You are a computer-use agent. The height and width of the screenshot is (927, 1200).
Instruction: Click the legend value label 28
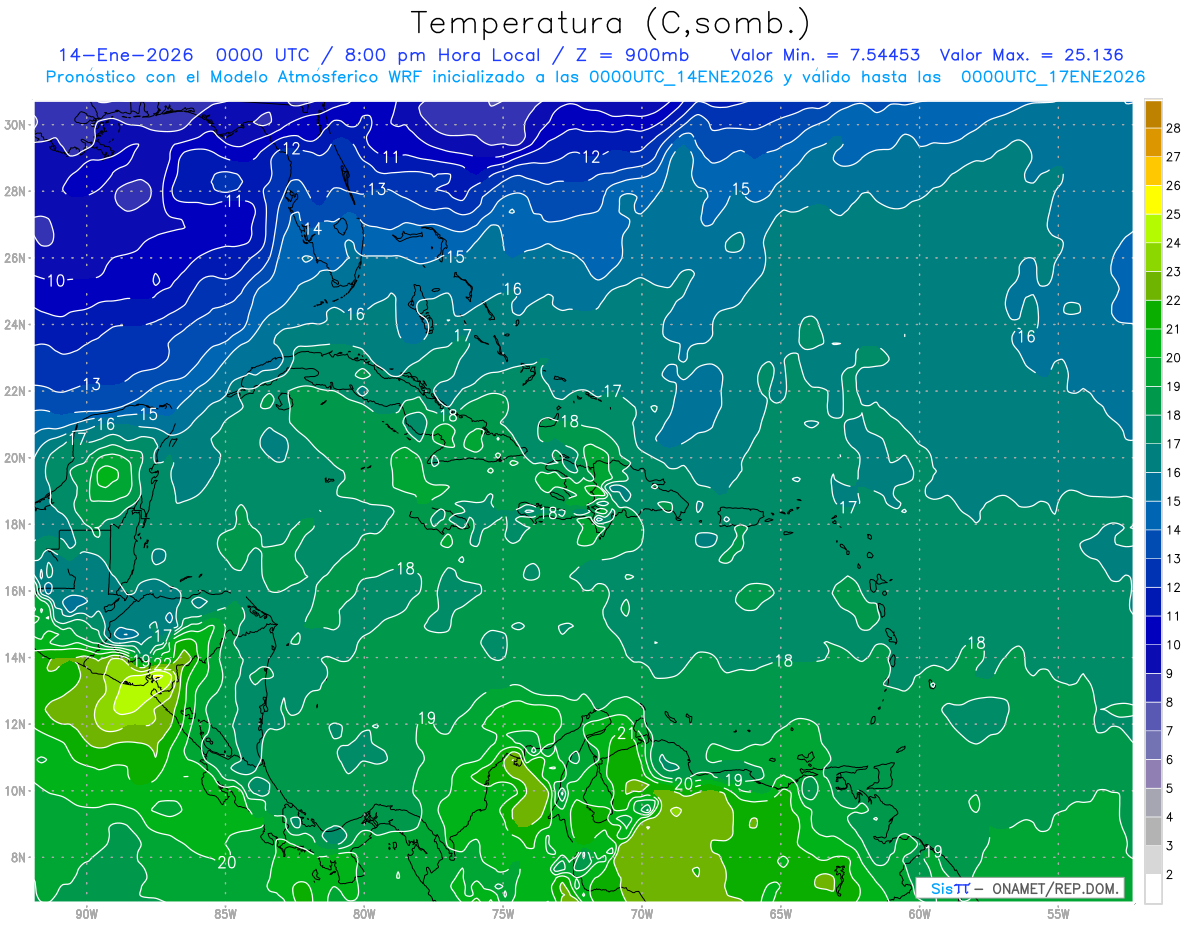1173,128
